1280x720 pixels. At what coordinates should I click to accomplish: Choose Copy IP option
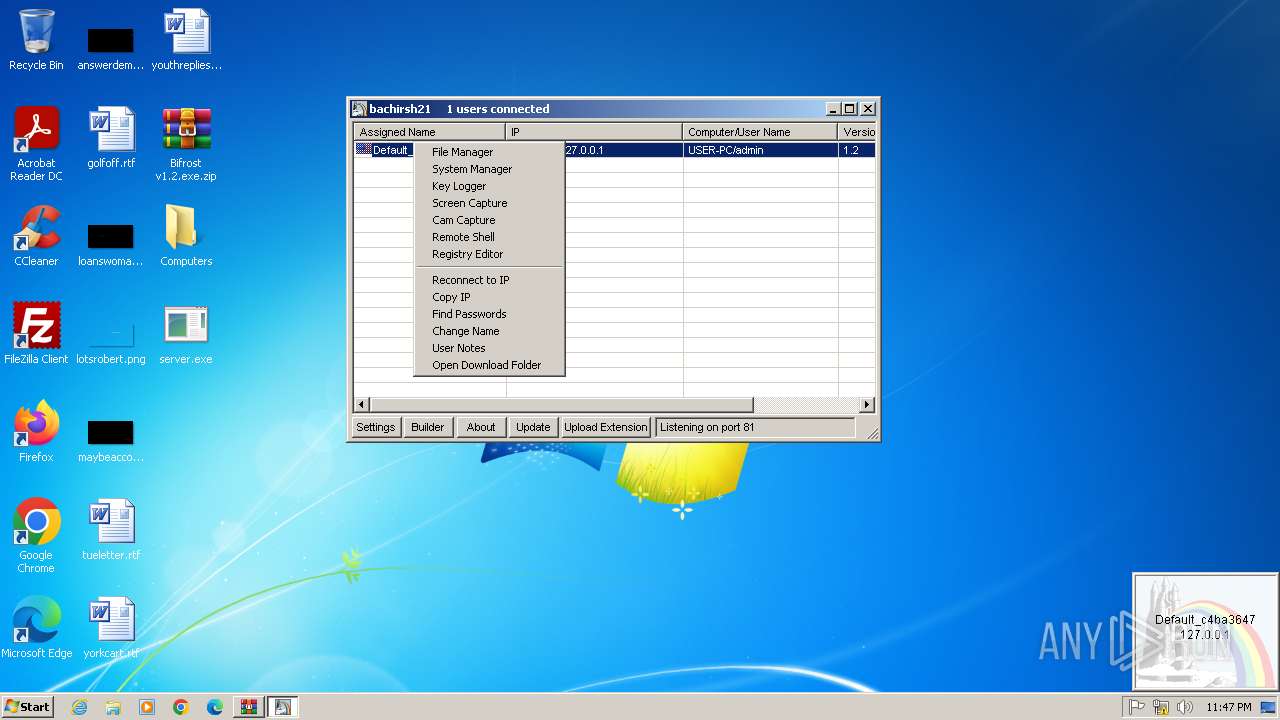click(x=490, y=297)
